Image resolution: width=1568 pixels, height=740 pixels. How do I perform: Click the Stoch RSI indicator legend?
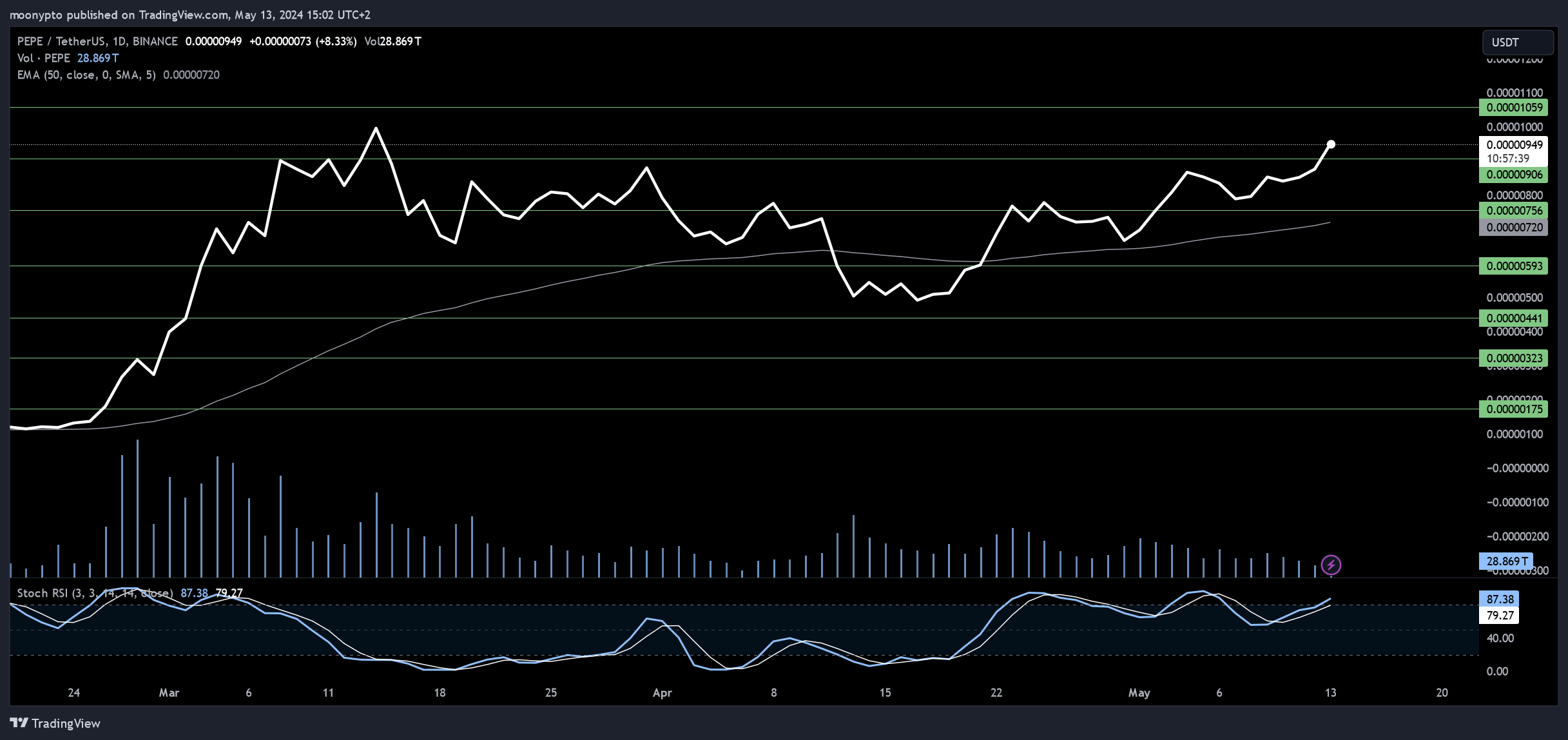click(x=95, y=593)
